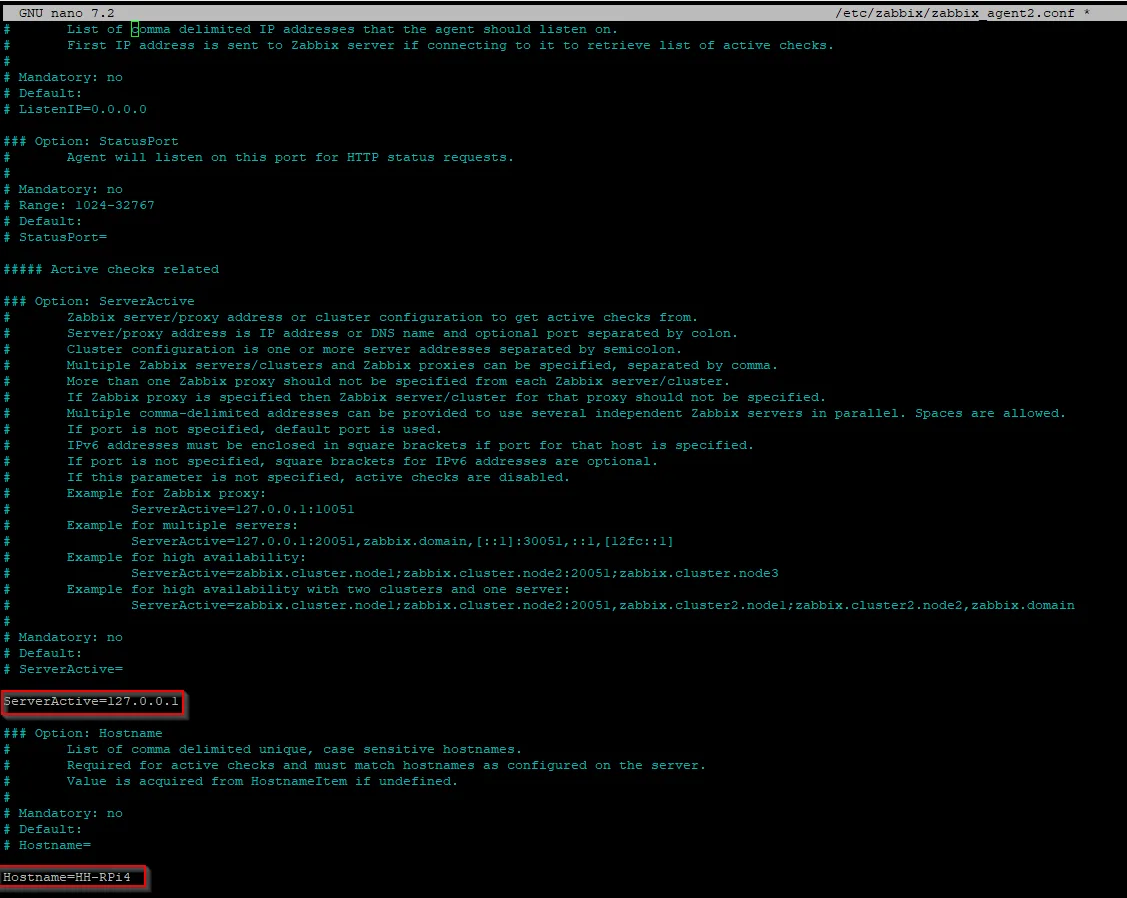Select the "# ListenIP=0.0.0.0" line
Screen dimensions: 1127x898
click(x=75, y=109)
